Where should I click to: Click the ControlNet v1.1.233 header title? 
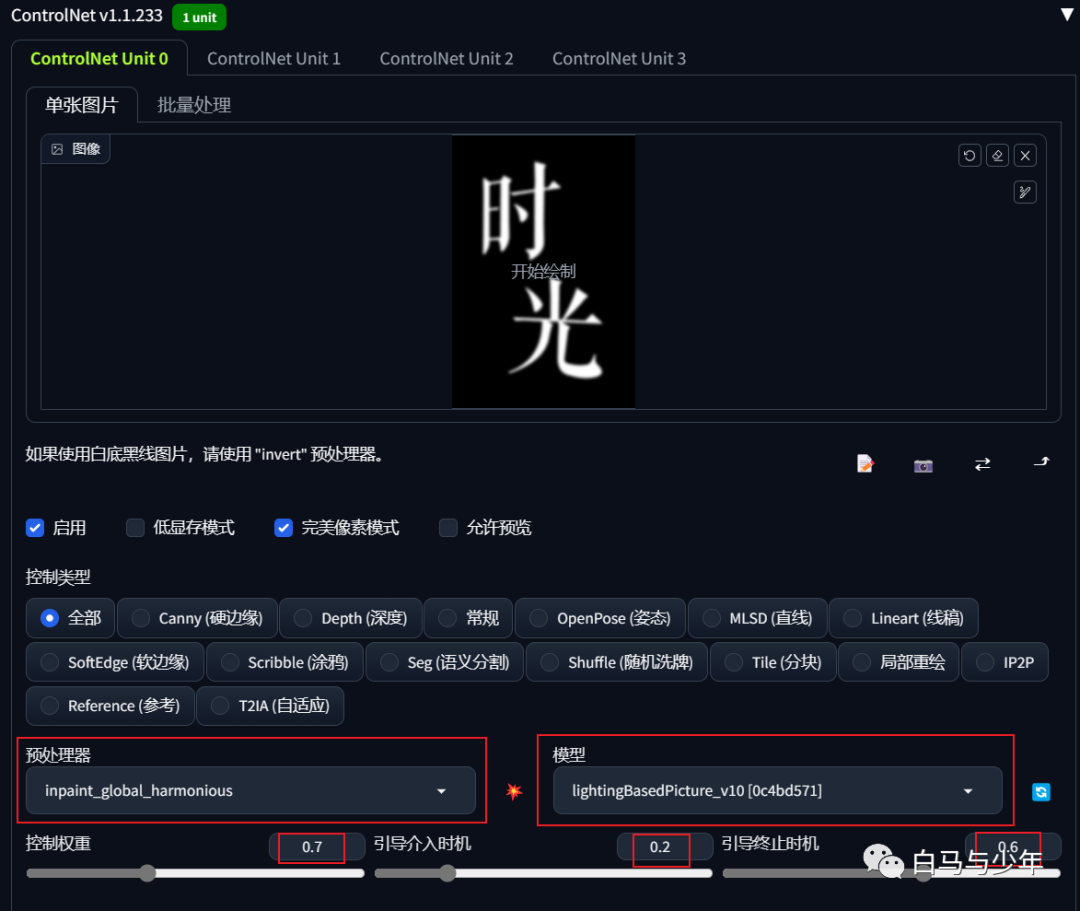(87, 15)
